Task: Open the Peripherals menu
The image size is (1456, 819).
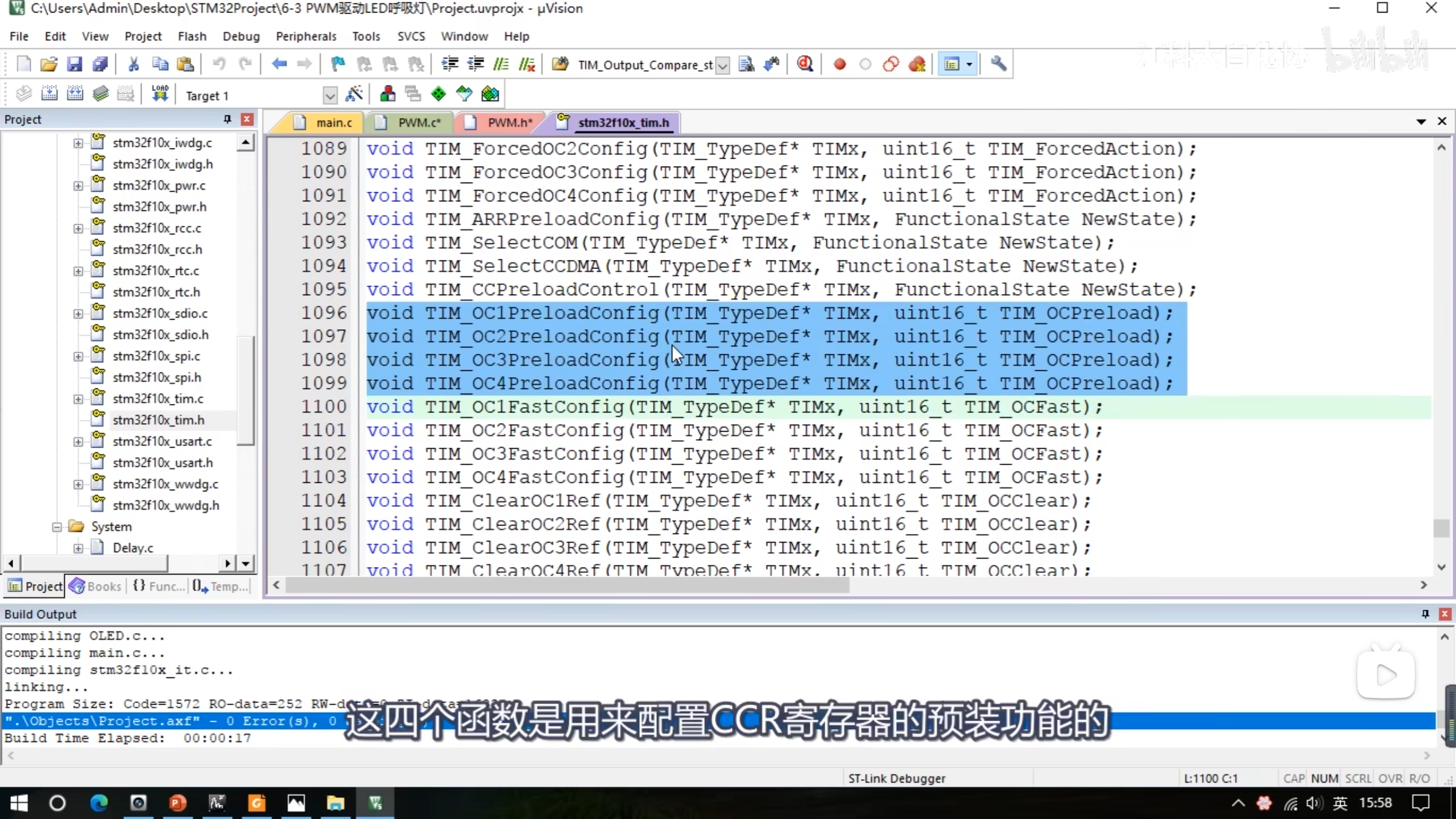Action: coord(306,36)
